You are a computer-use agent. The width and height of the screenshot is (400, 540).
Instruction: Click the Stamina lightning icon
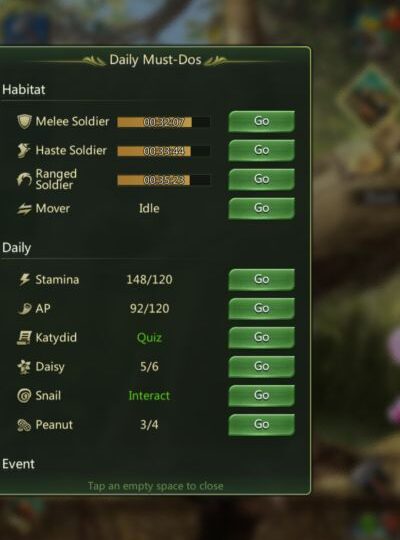coord(24,279)
